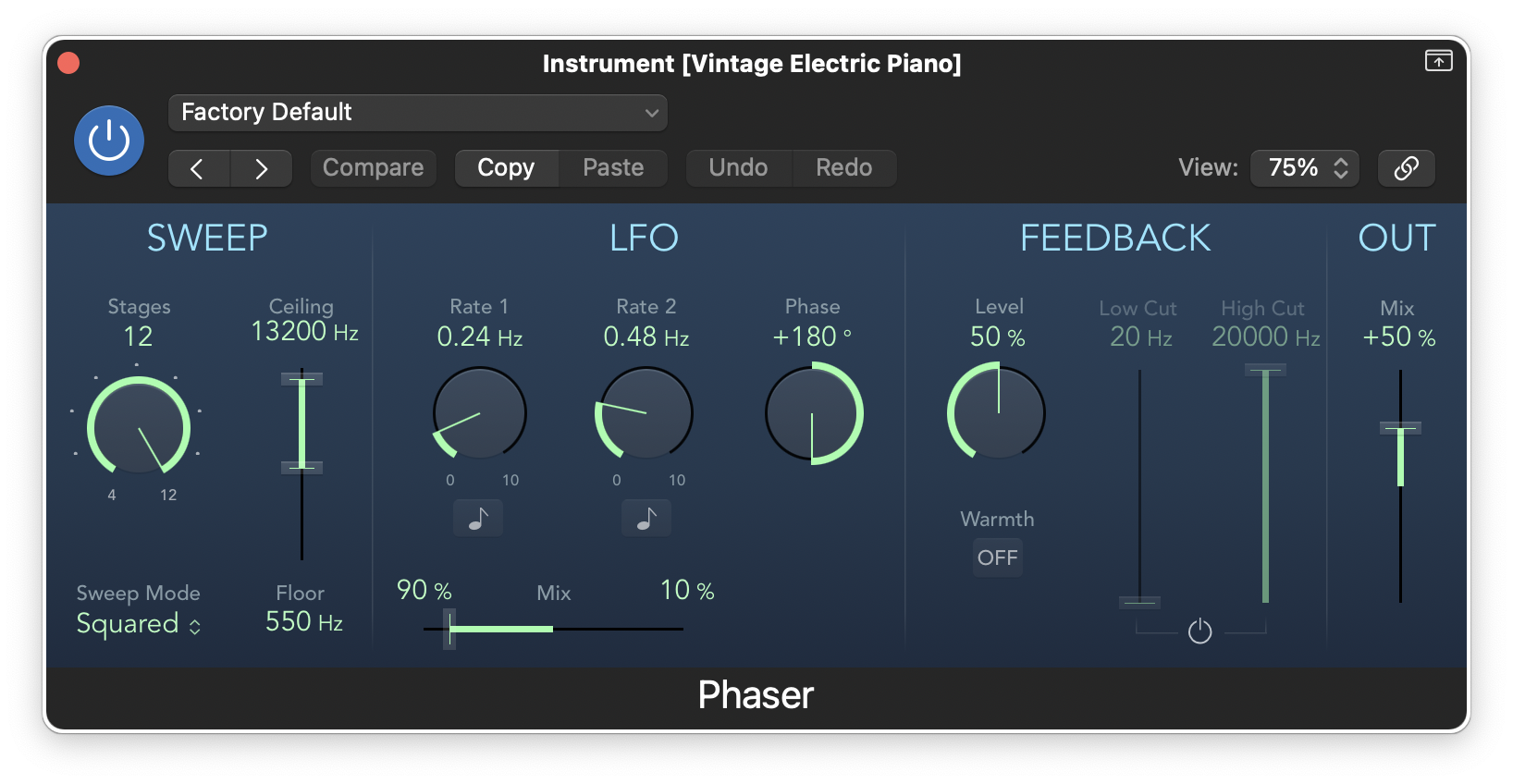Image resolution: width=1513 pixels, height=784 pixels.
Task: Toggle the link chain icon button
Action: click(1406, 168)
